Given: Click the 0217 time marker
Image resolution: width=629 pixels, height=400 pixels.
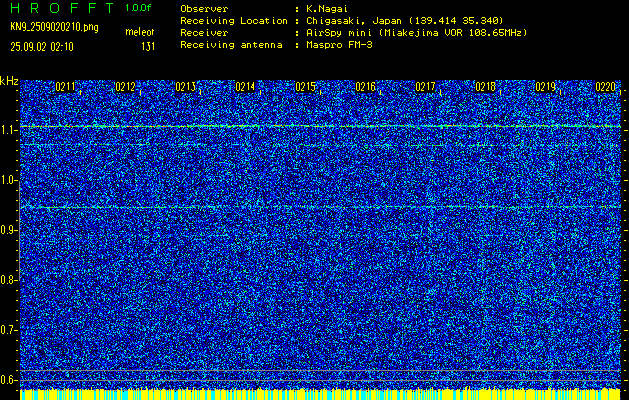Looking at the screenshot, I should (425, 87).
